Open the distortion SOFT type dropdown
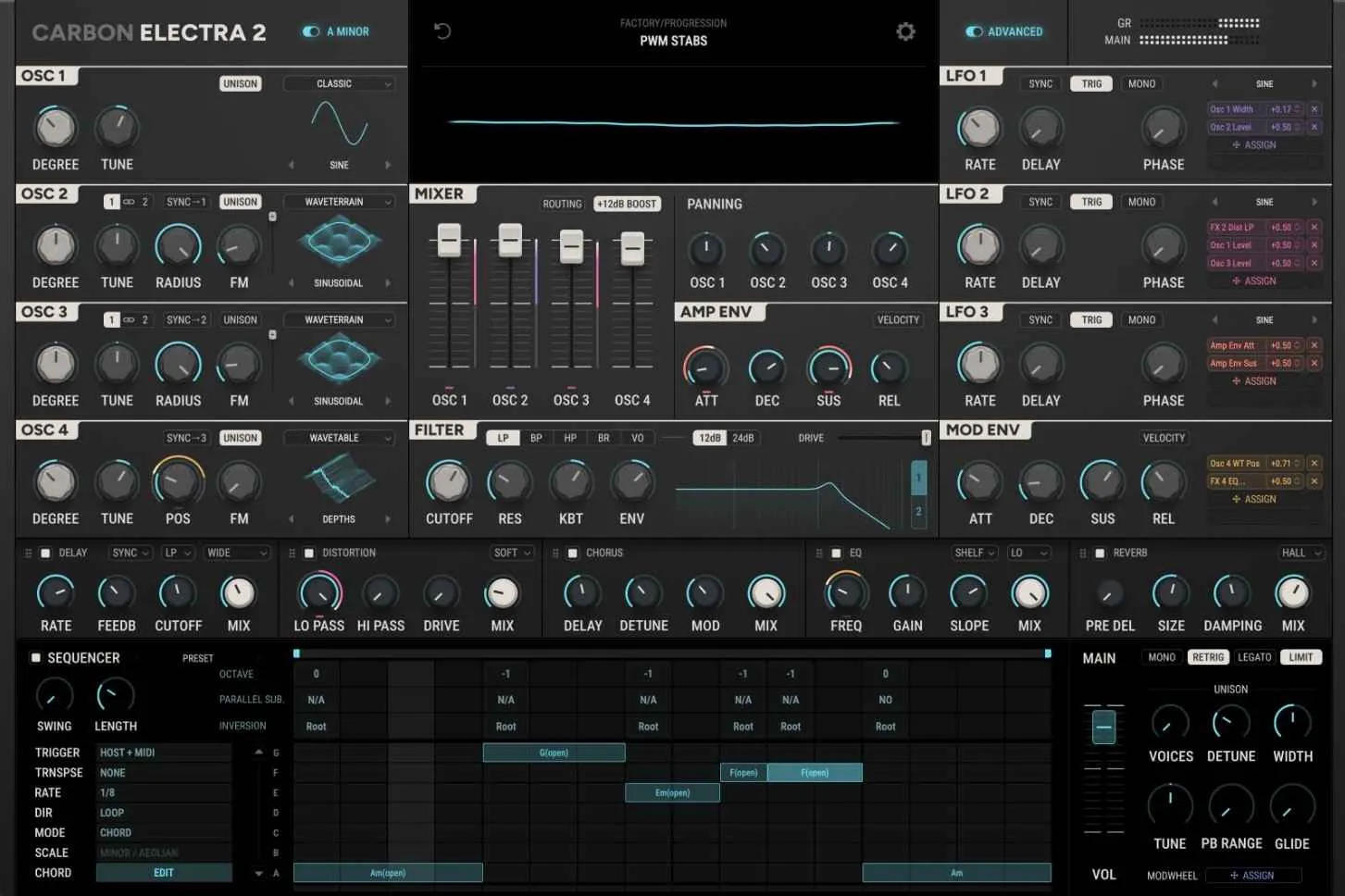 [x=513, y=553]
